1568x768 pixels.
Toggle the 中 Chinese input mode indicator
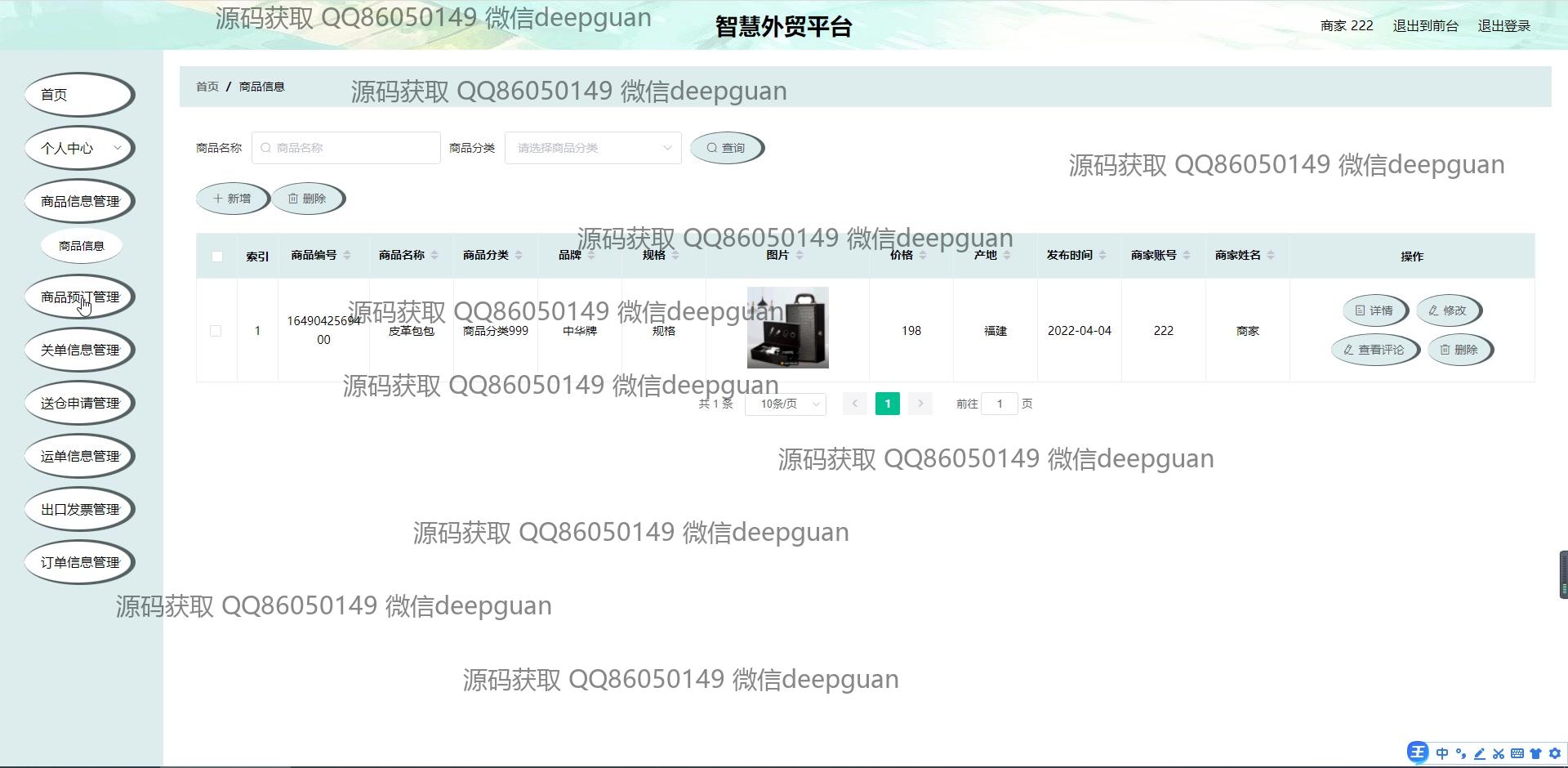tap(1442, 753)
